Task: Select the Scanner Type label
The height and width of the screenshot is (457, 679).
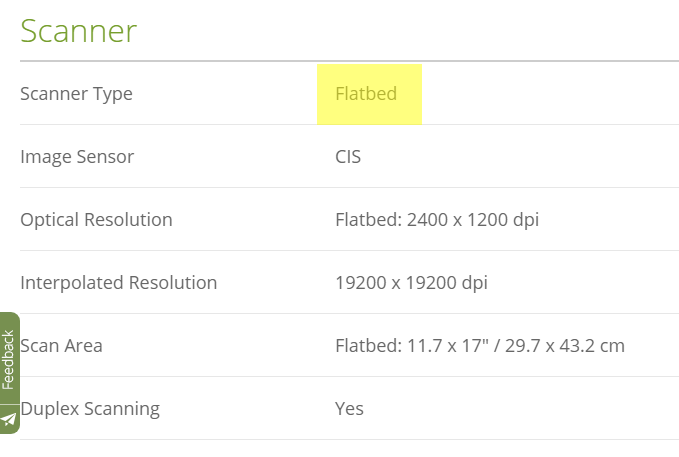Action: pos(76,94)
